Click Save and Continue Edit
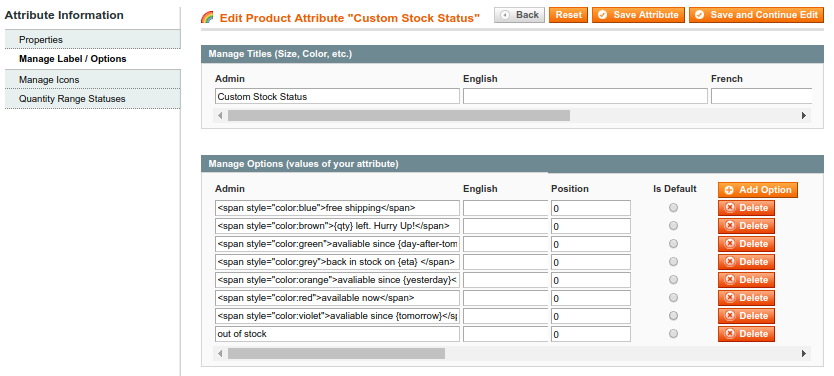Screen dimensions: 834x376 click(x=756, y=15)
